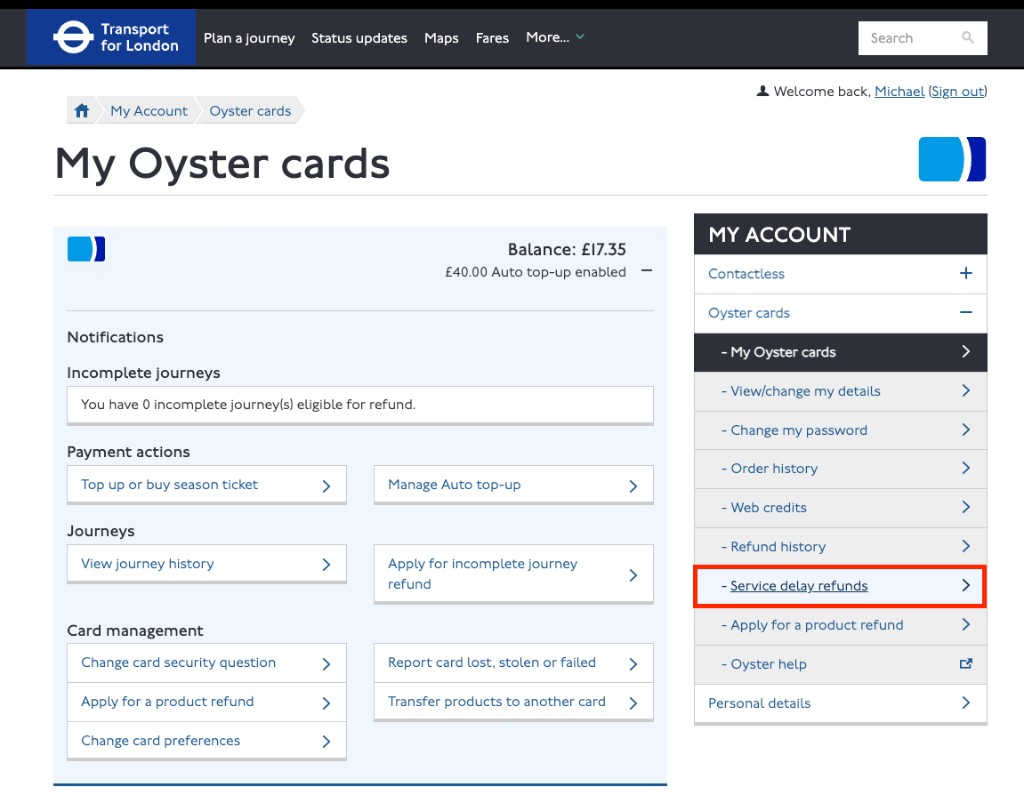Open Apply for a product refund in Card management
This screenshot has width=1024, height=803.
206,702
